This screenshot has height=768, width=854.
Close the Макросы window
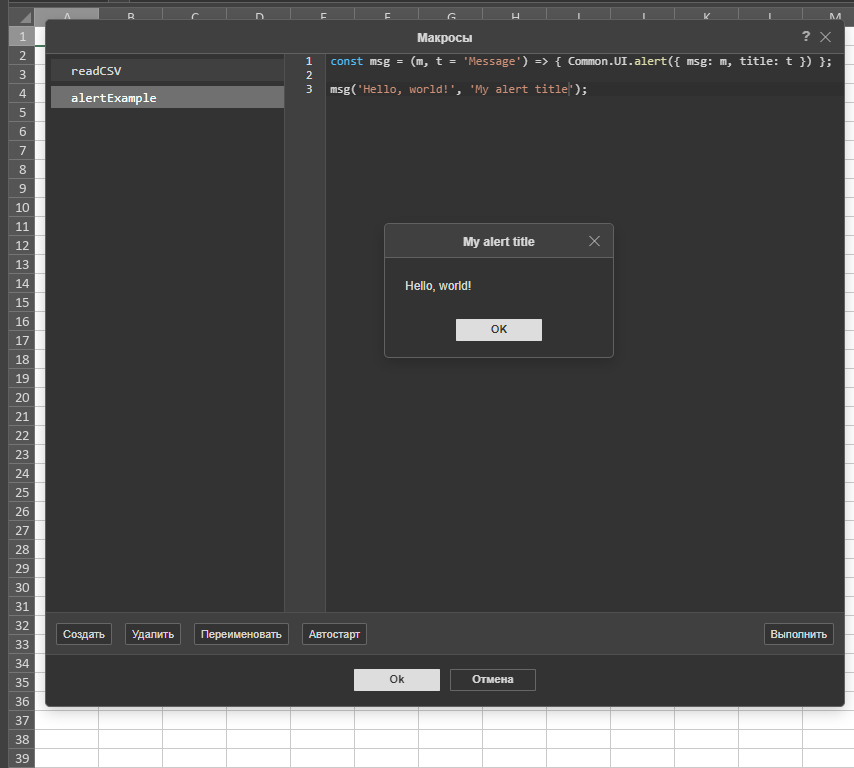pyautogui.click(x=825, y=36)
